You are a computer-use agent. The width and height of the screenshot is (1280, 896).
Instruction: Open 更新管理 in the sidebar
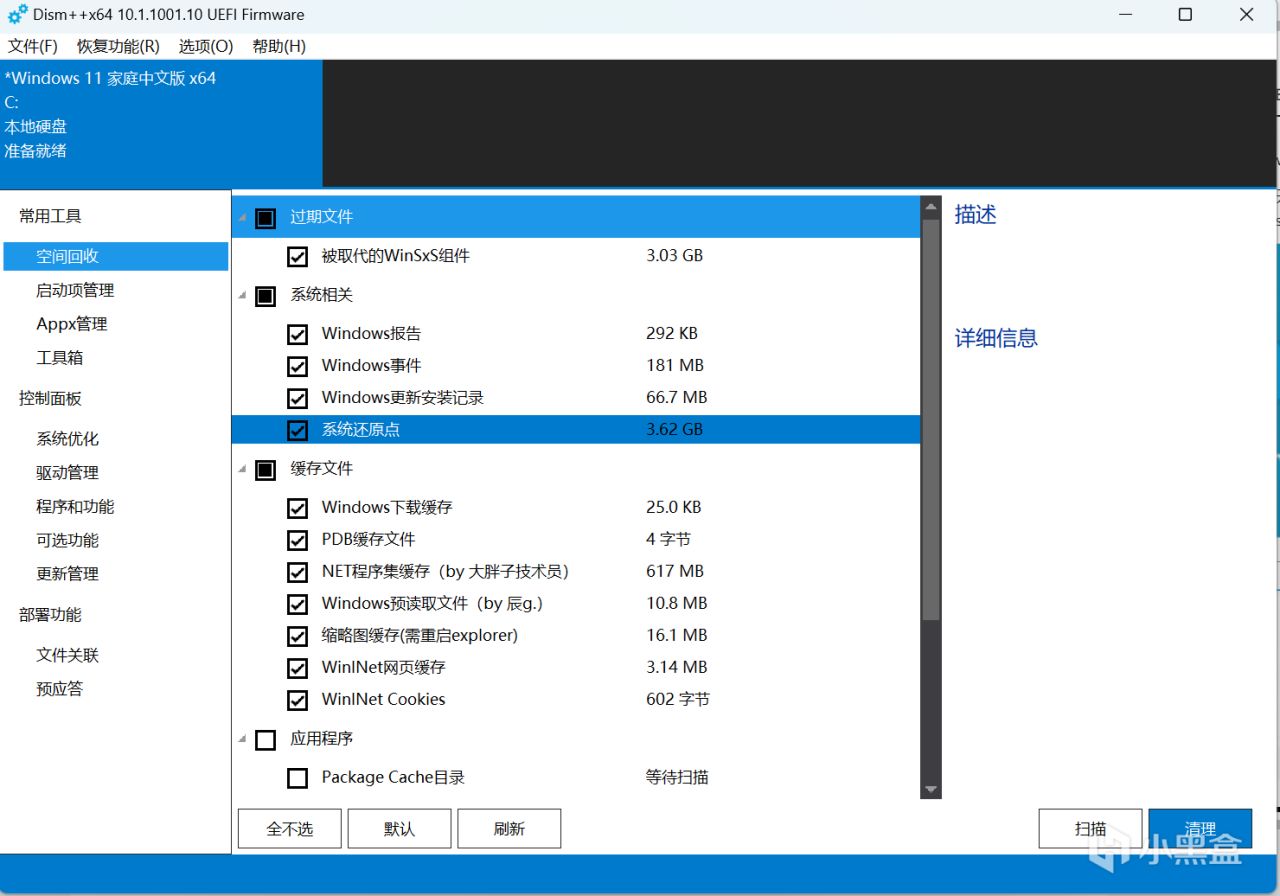[67, 574]
